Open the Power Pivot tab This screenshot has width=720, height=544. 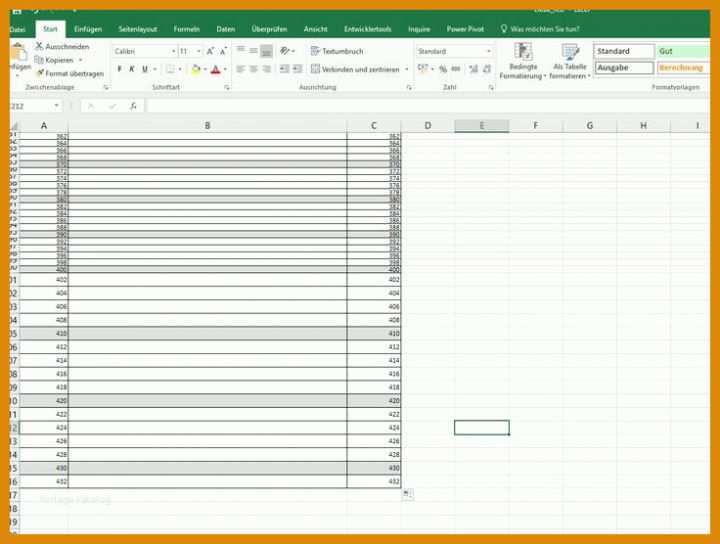tap(465, 29)
